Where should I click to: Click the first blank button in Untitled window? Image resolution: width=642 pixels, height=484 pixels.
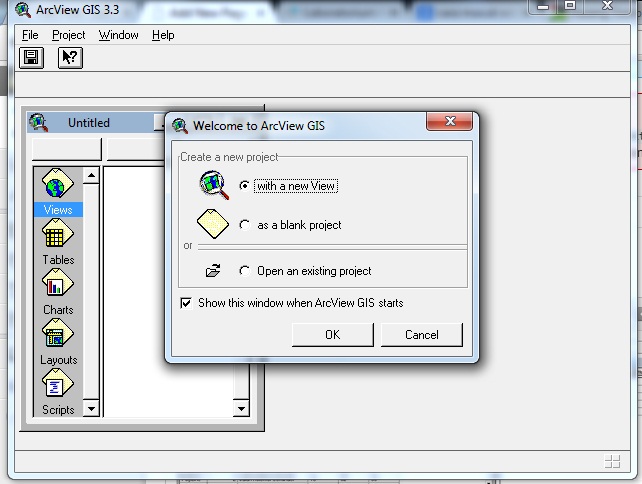pos(66,149)
